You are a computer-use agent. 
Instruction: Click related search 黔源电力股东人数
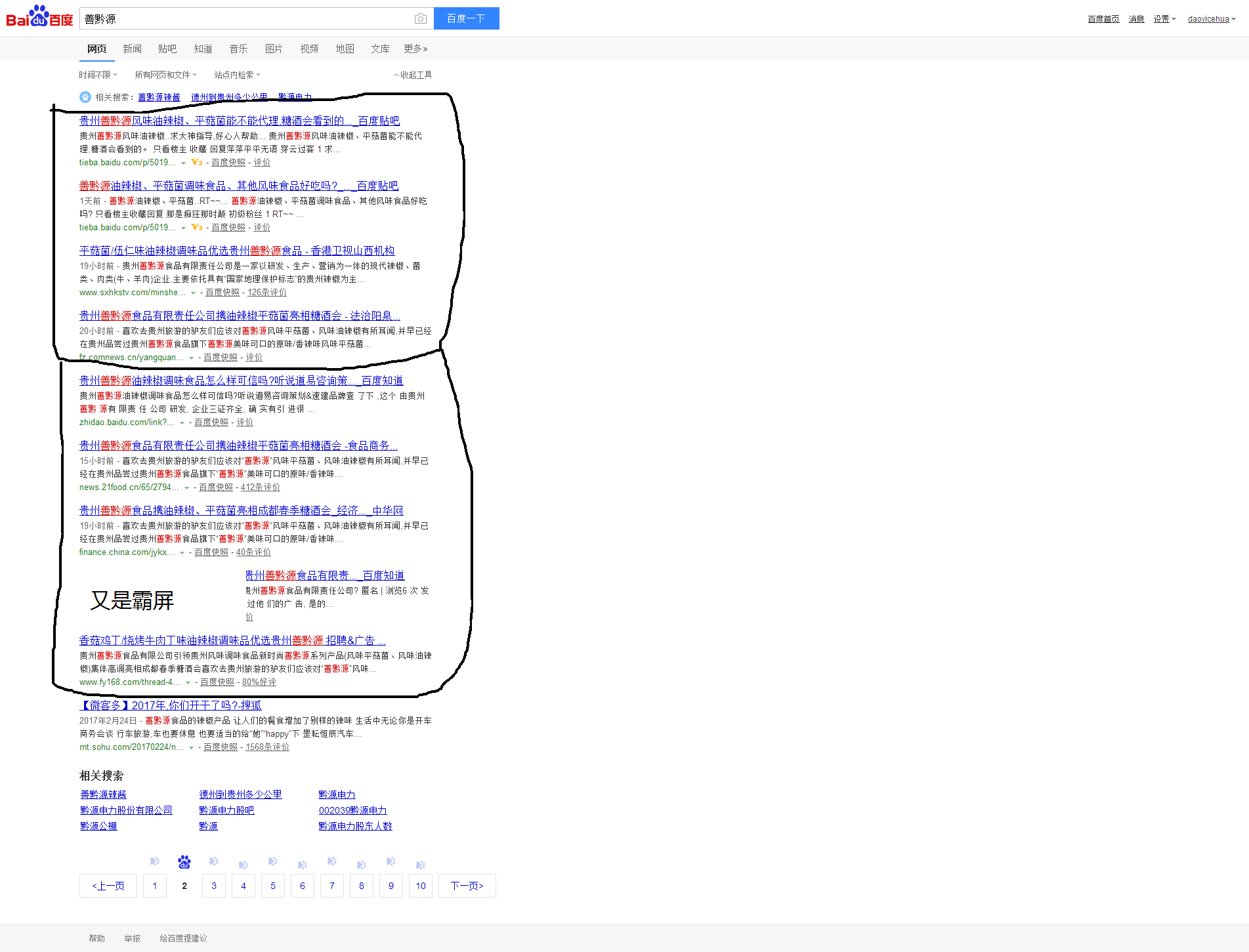355,826
